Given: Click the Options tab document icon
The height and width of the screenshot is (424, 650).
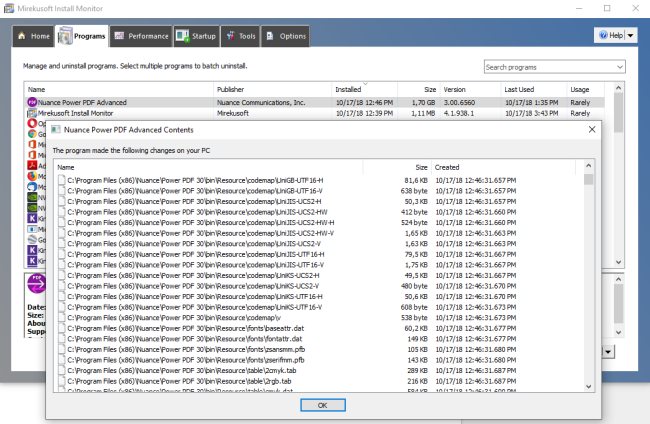Looking at the screenshot, I should pos(270,36).
